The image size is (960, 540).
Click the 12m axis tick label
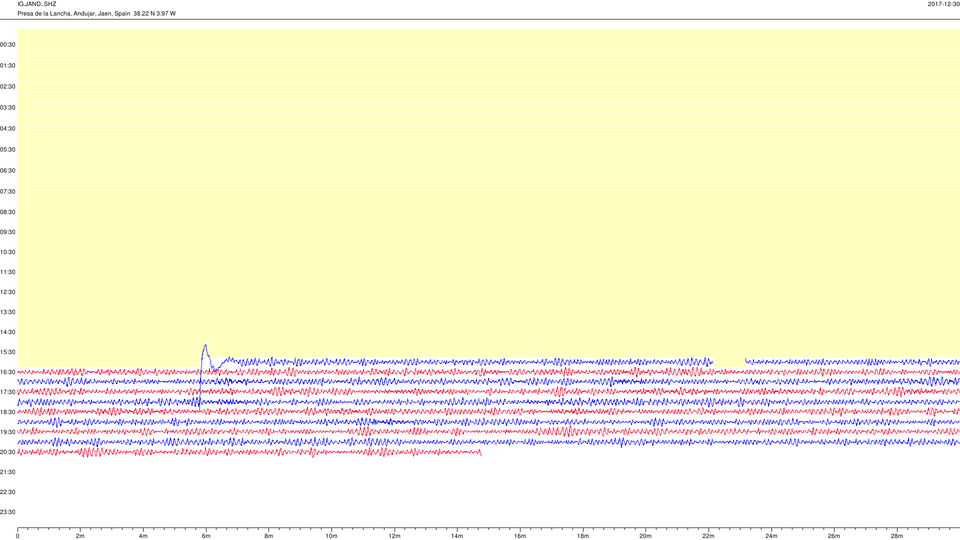point(394,536)
